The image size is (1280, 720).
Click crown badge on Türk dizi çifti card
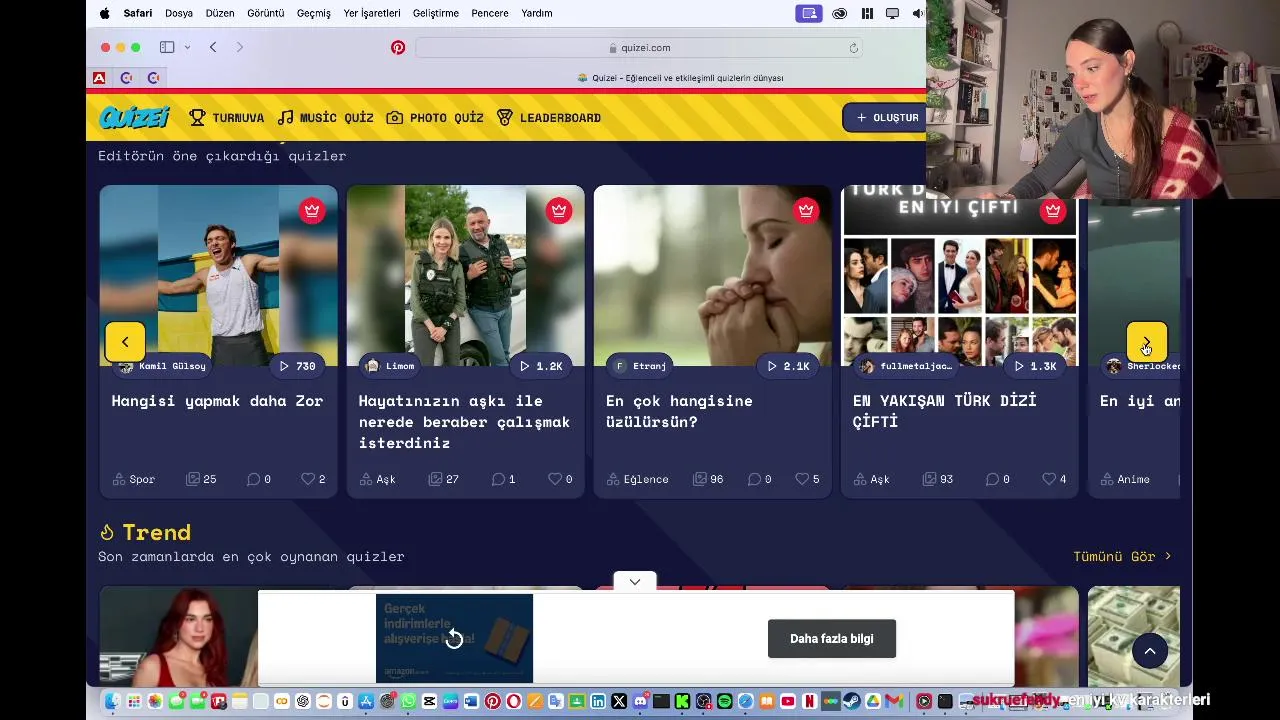click(1052, 210)
